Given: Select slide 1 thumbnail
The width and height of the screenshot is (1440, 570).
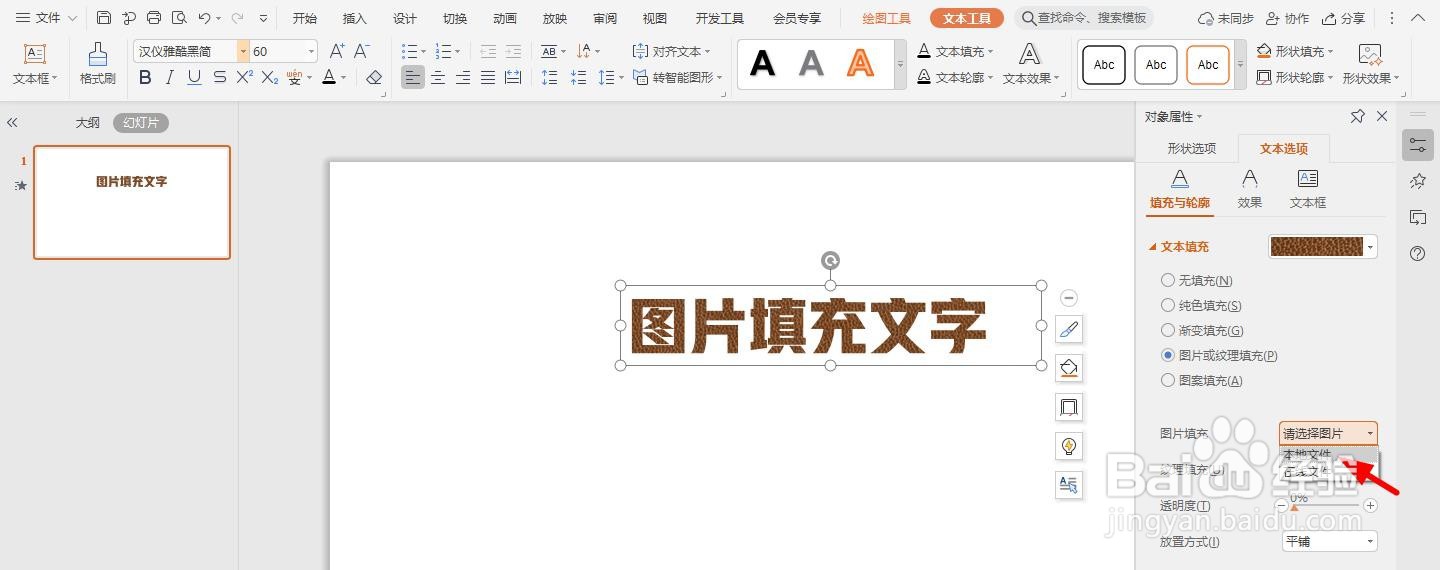Looking at the screenshot, I should coord(132,202).
